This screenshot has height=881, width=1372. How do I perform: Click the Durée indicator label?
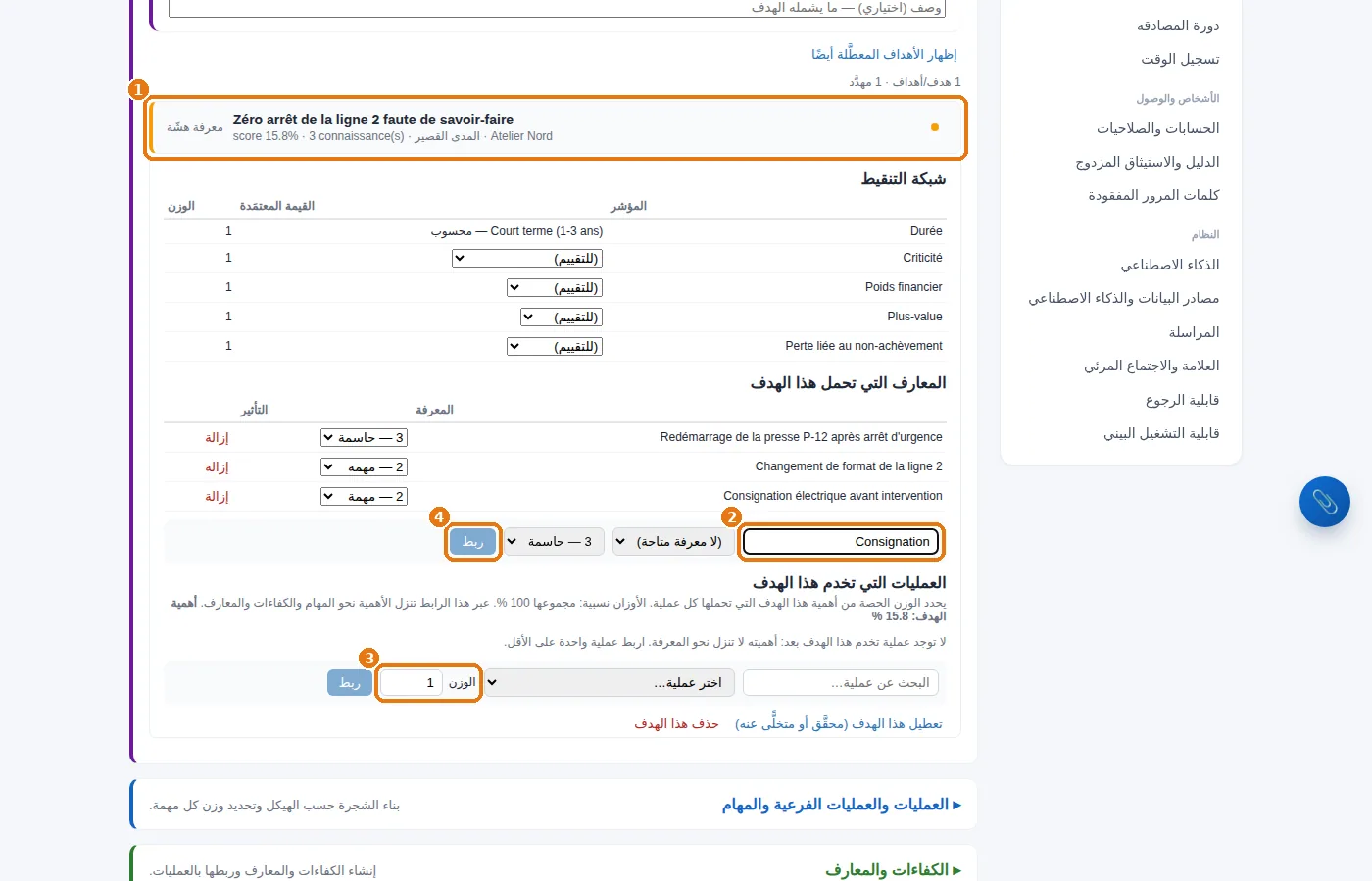(x=926, y=231)
